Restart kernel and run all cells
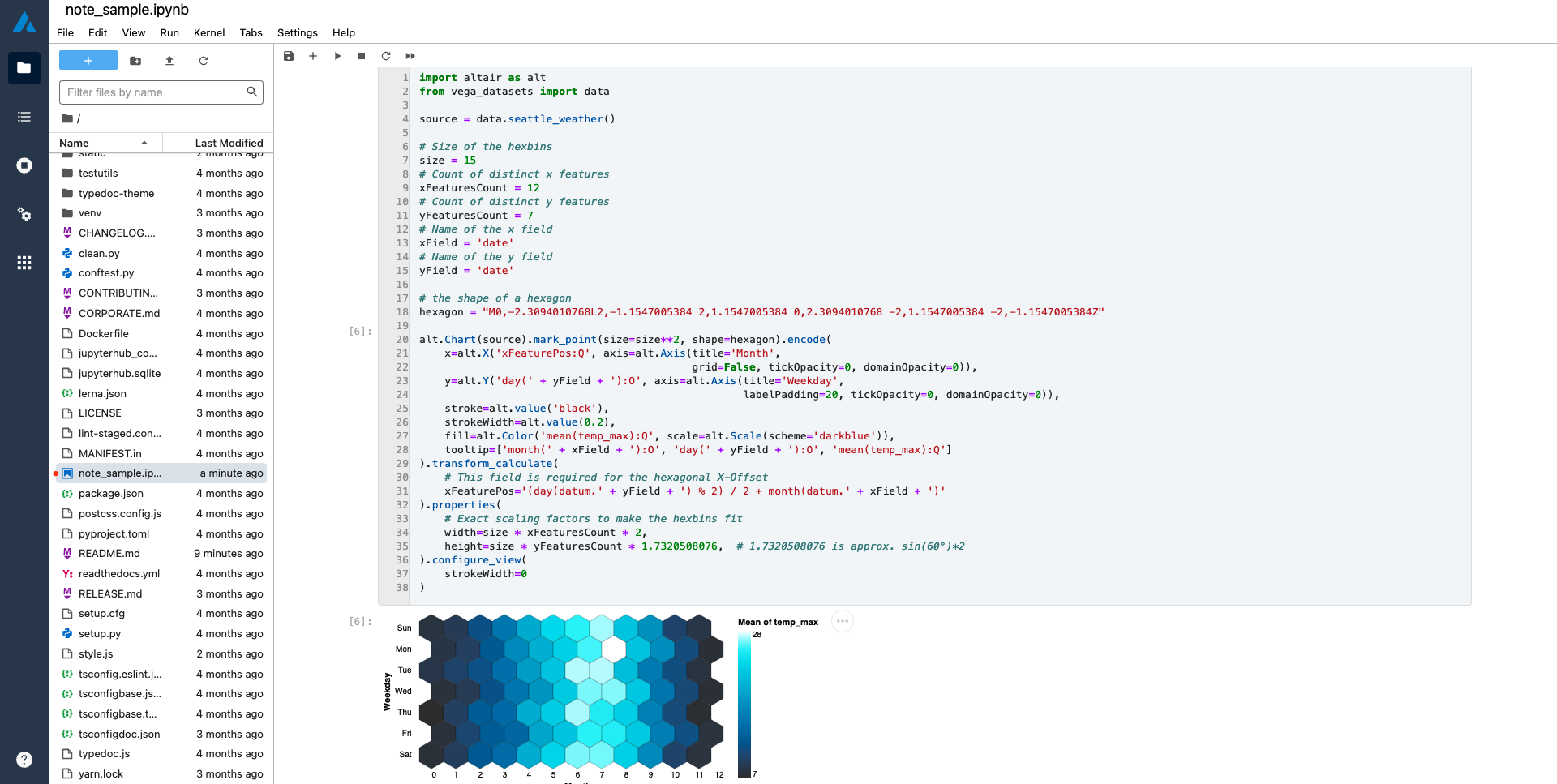Screen dimensions: 1557x784 click(410, 56)
